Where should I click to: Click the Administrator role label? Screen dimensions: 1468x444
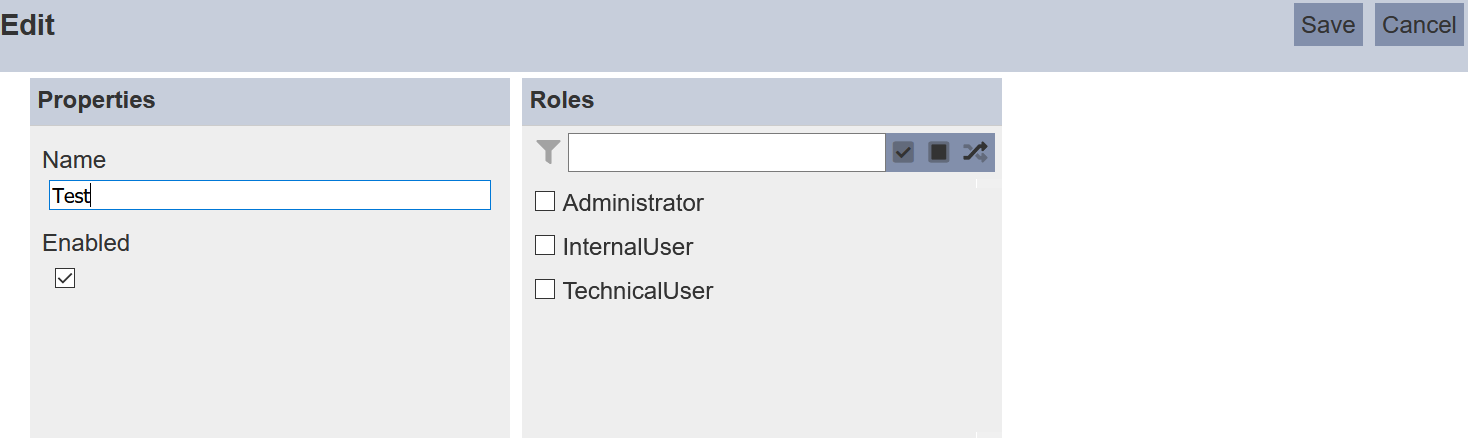coord(633,203)
